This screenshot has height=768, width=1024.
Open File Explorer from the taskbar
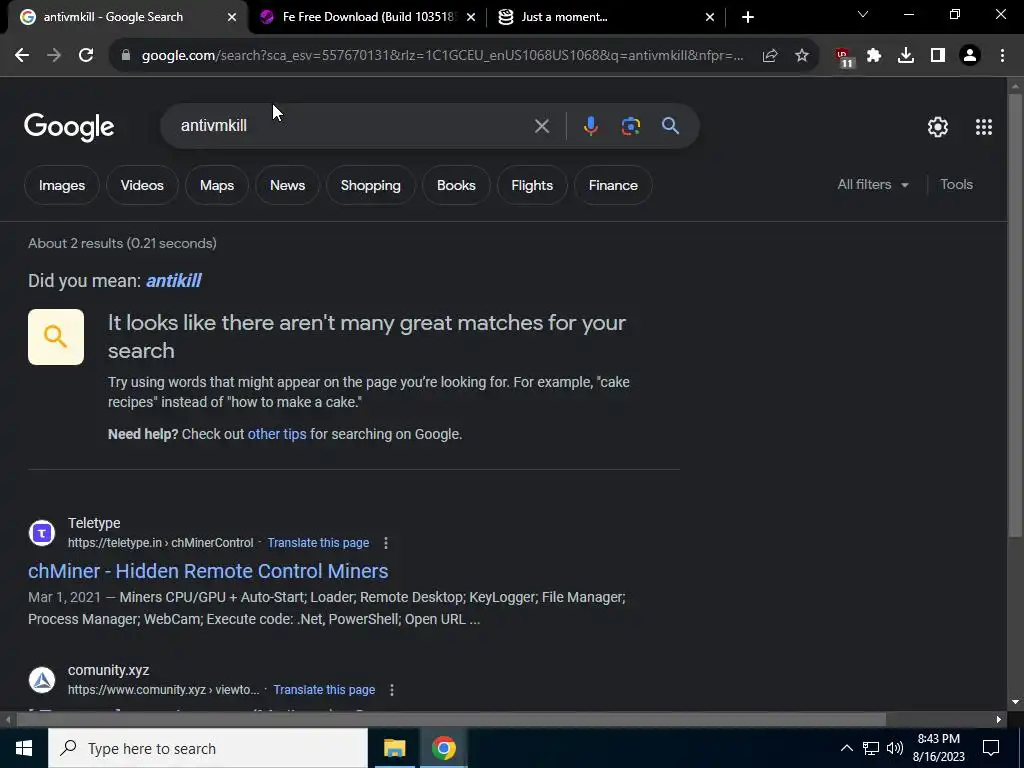coord(394,748)
